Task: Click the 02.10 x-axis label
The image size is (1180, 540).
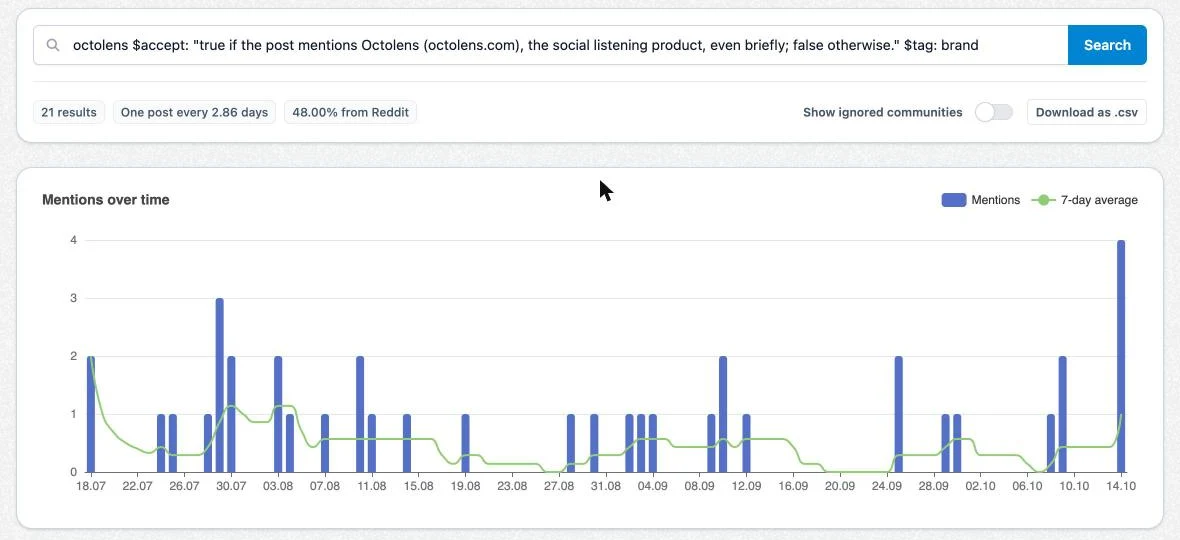Action: coord(980,487)
